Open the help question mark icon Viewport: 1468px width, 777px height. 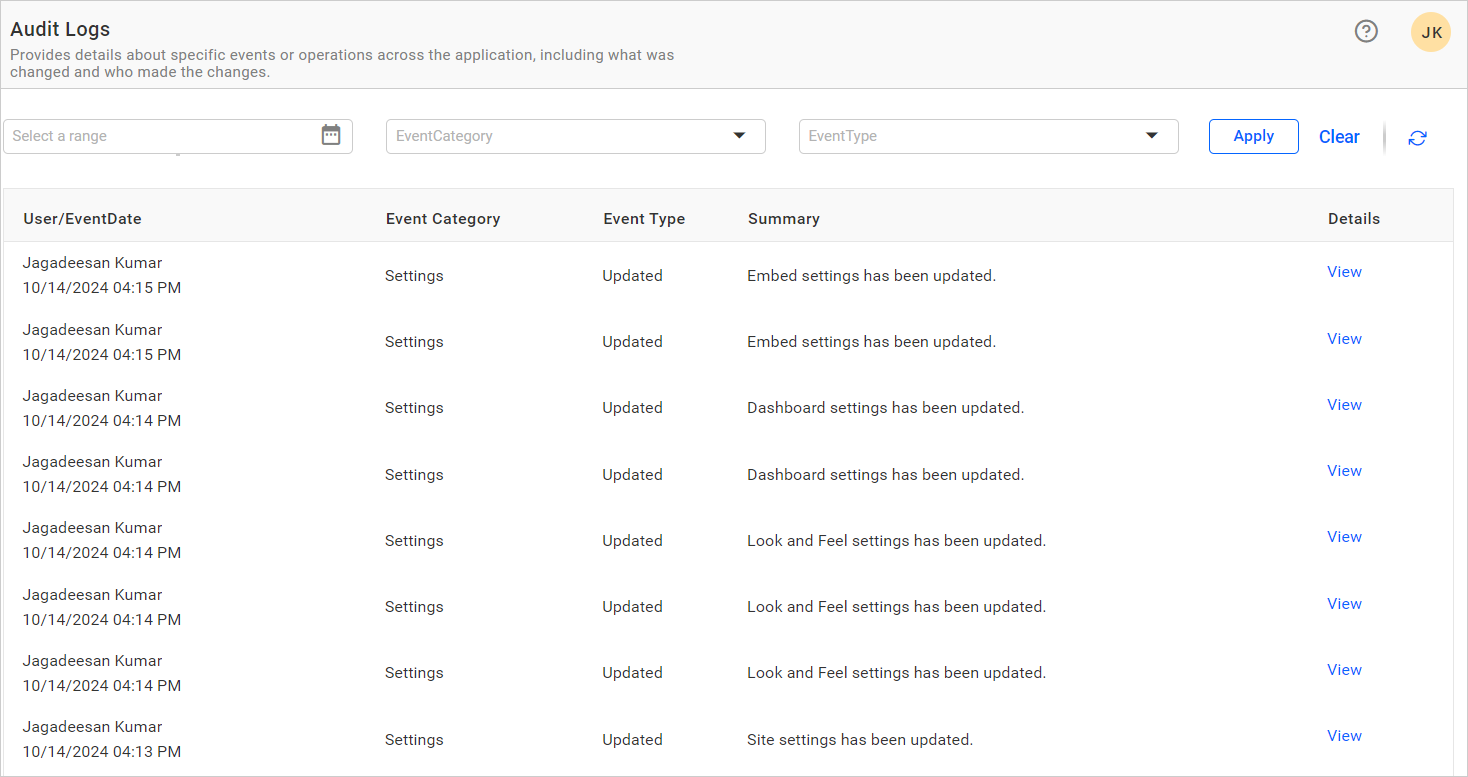(1366, 31)
